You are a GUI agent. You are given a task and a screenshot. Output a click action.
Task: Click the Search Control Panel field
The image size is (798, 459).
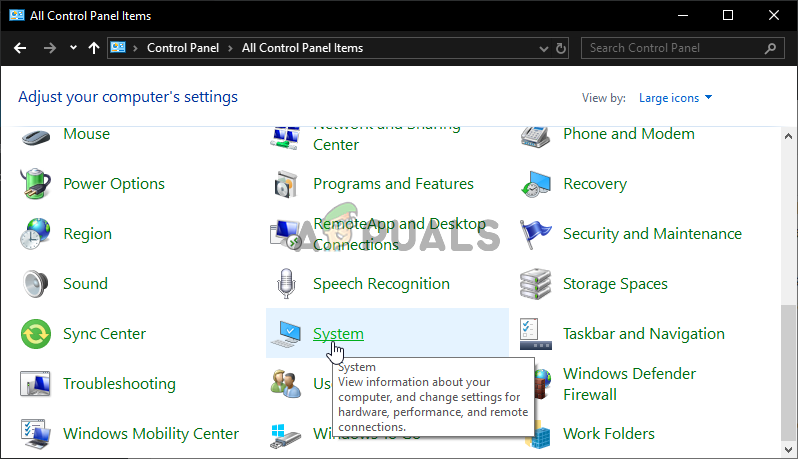pos(675,48)
